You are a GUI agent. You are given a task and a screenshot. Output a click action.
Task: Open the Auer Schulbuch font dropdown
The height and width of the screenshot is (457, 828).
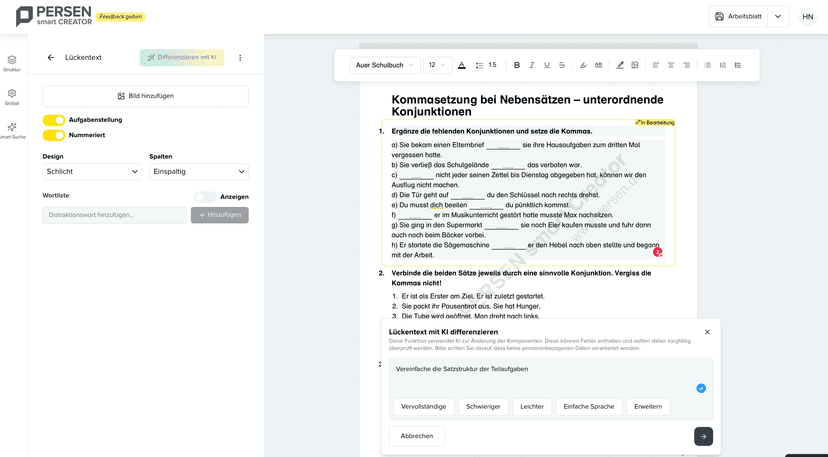(x=385, y=65)
